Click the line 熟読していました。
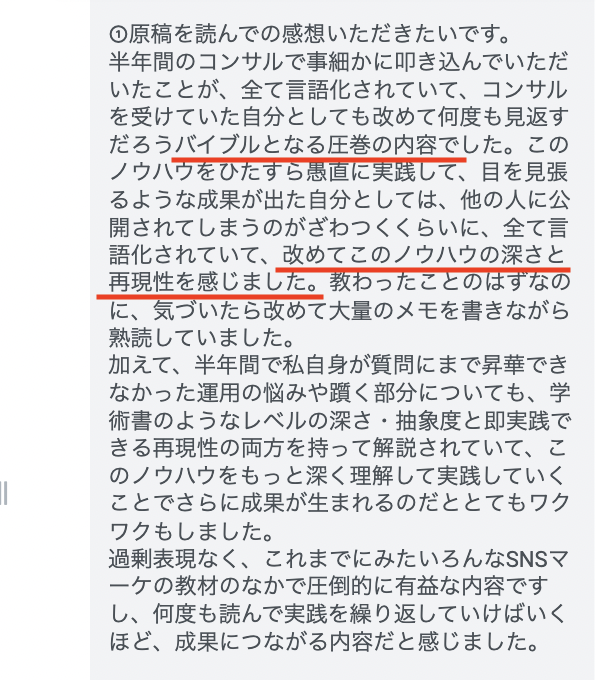596x680 pixels. [x=202, y=338]
